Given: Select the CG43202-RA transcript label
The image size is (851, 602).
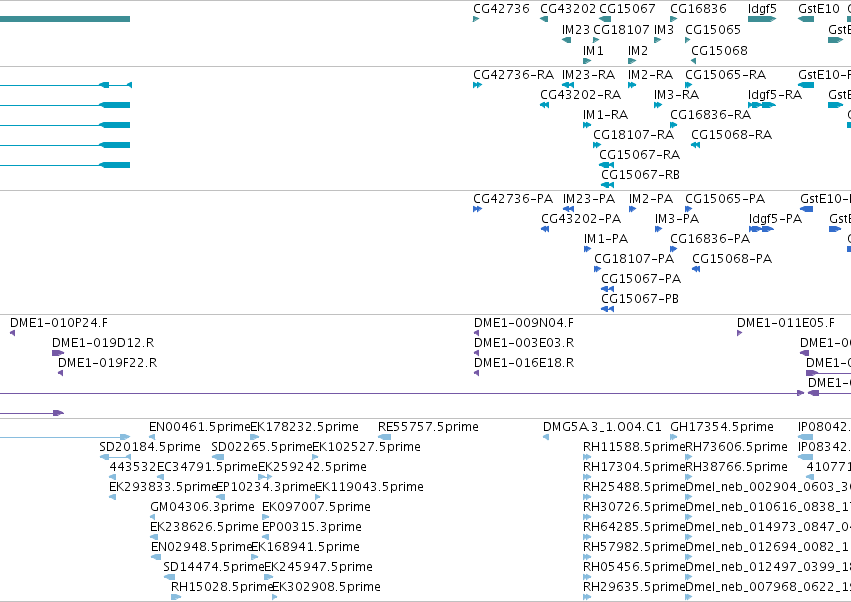Looking at the screenshot, I should pos(580,95).
